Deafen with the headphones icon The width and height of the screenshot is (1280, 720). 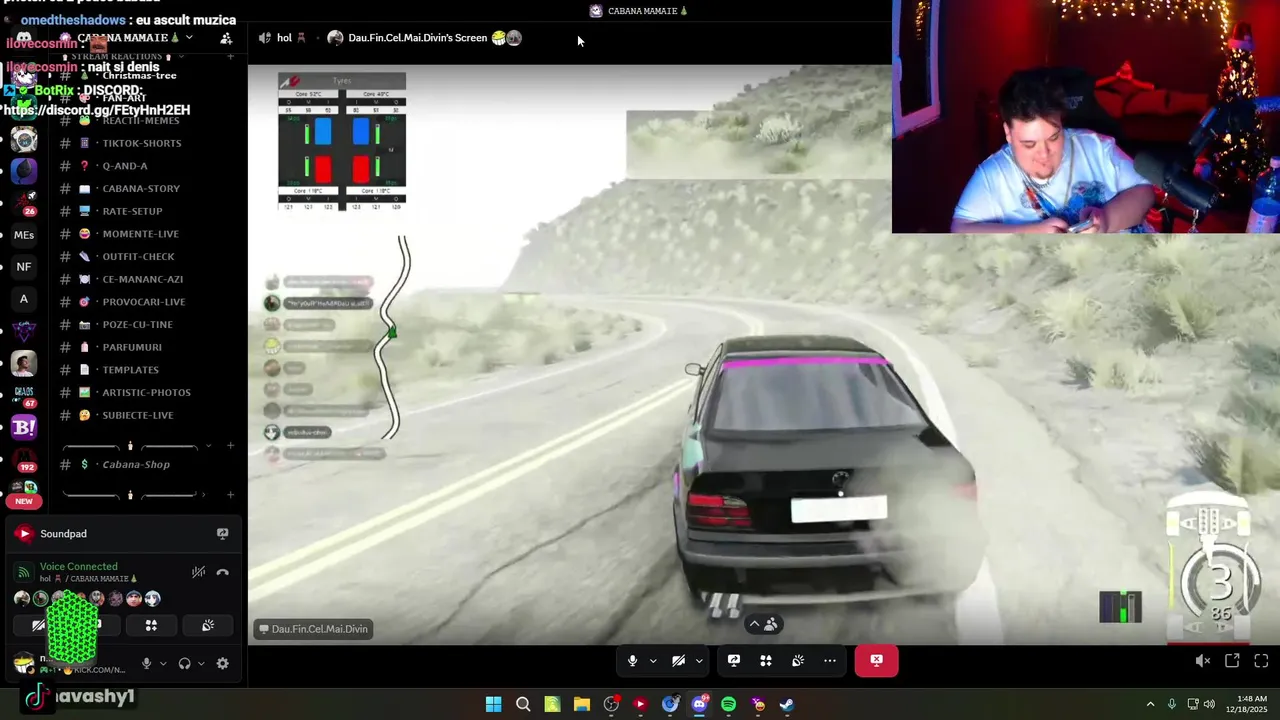coord(184,663)
